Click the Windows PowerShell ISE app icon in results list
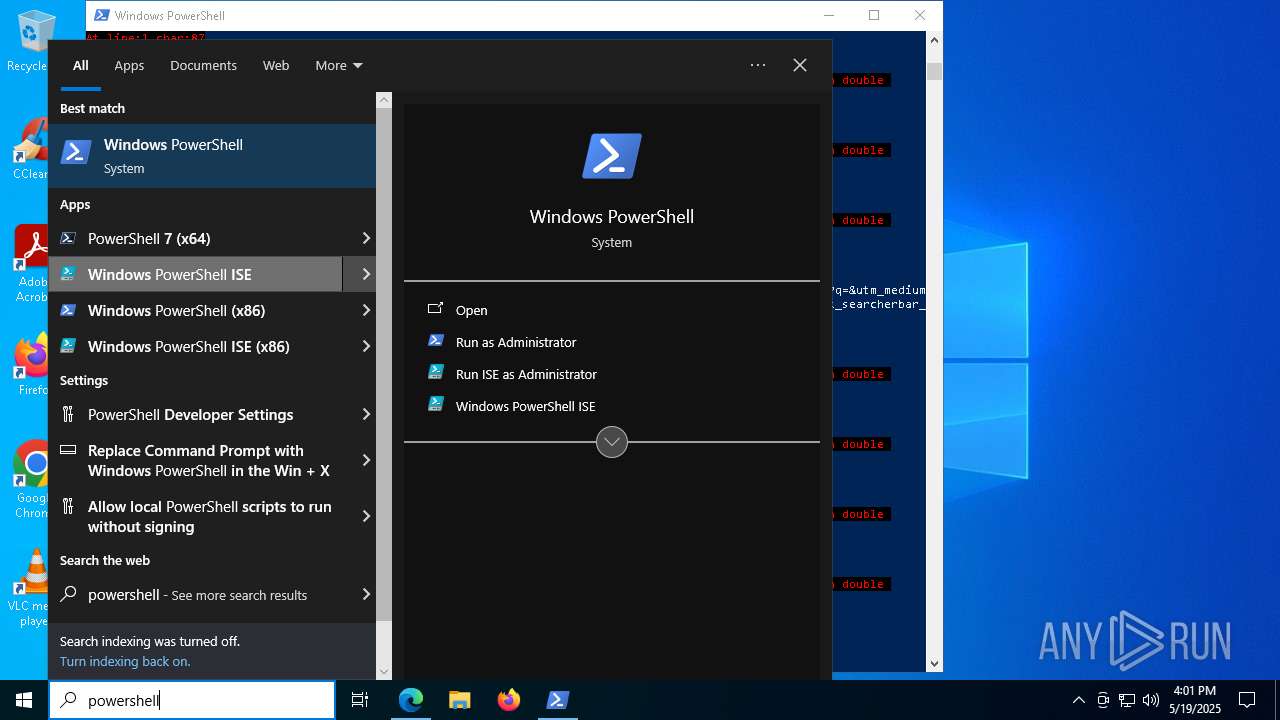1280x720 pixels. [x=68, y=274]
